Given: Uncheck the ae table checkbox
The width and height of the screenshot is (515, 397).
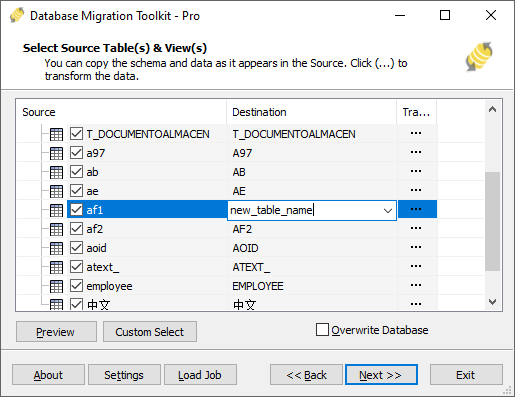Looking at the screenshot, I should click(76, 191).
